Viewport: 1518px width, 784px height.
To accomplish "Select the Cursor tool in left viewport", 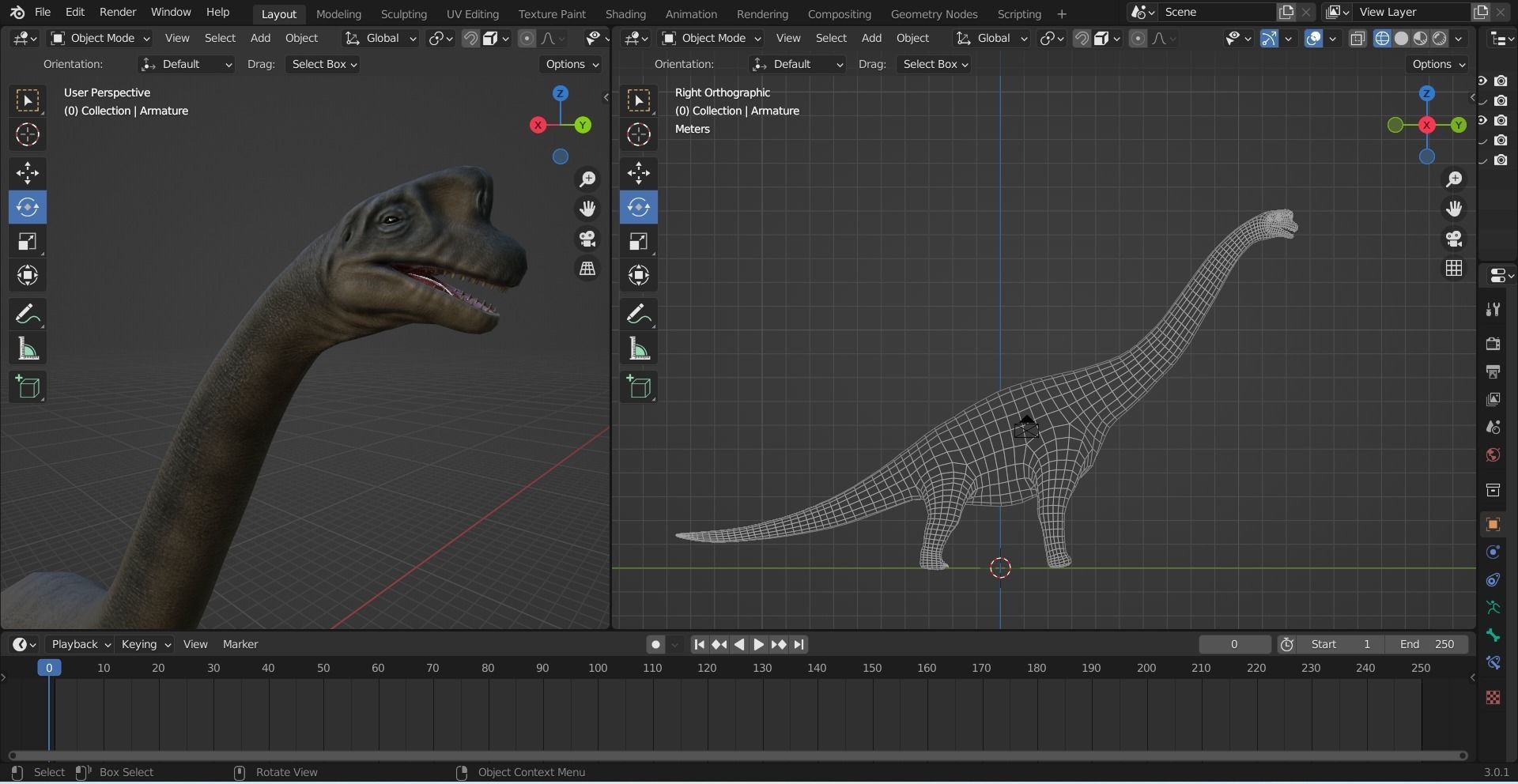I will coord(28,135).
